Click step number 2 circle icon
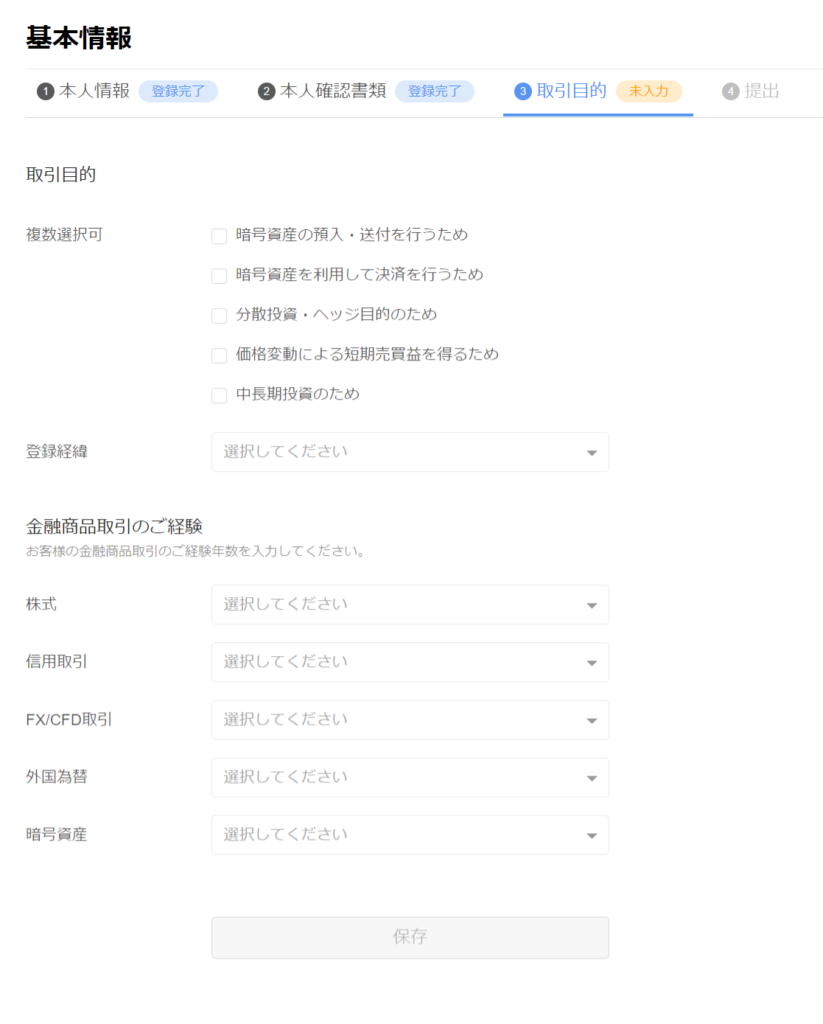823x1024 pixels. (x=266, y=91)
